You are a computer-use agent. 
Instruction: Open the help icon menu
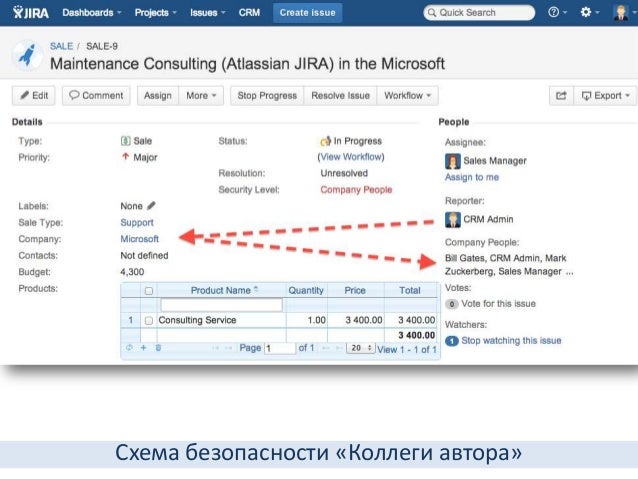tap(557, 12)
